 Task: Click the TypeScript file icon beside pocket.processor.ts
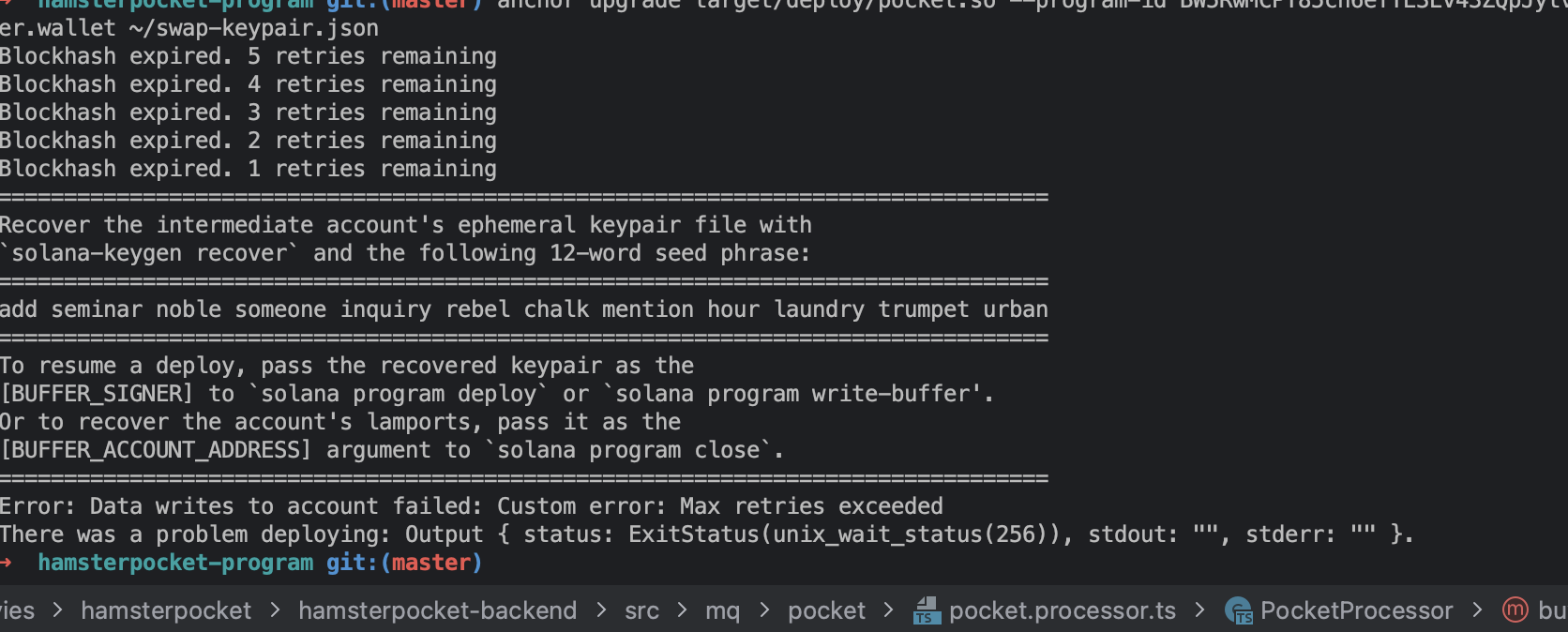(926, 610)
